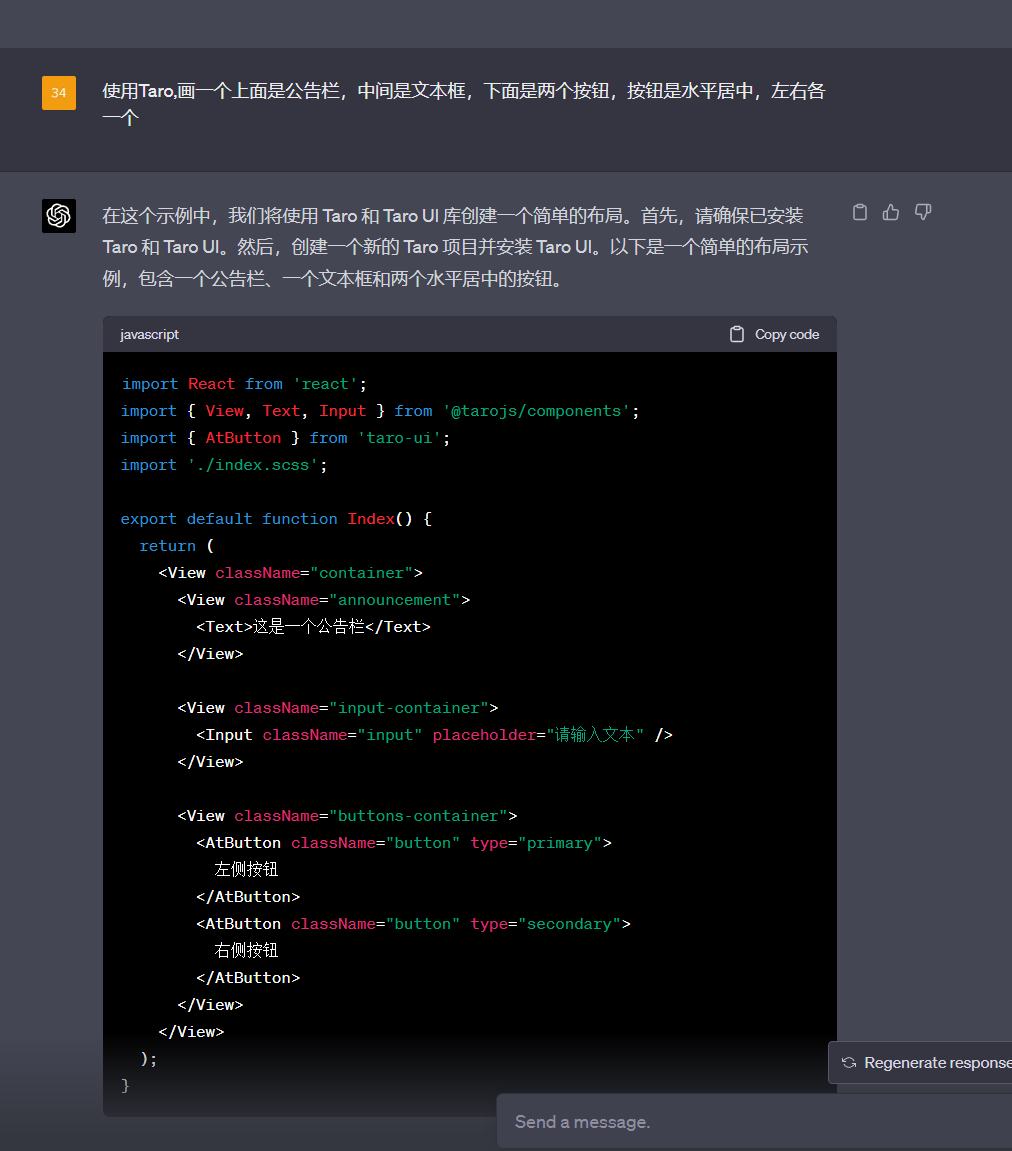Click the Text line 这是一个公告栏
The width and height of the screenshot is (1012, 1151).
tap(313, 627)
